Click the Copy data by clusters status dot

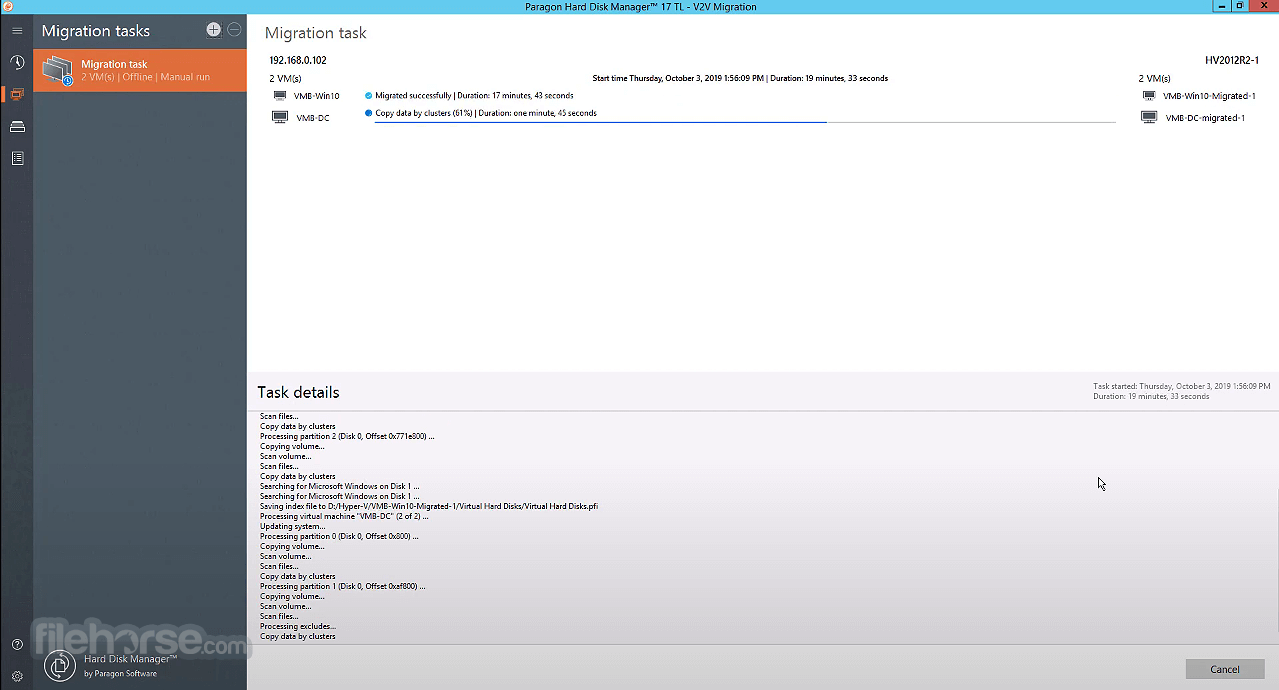coord(368,114)
